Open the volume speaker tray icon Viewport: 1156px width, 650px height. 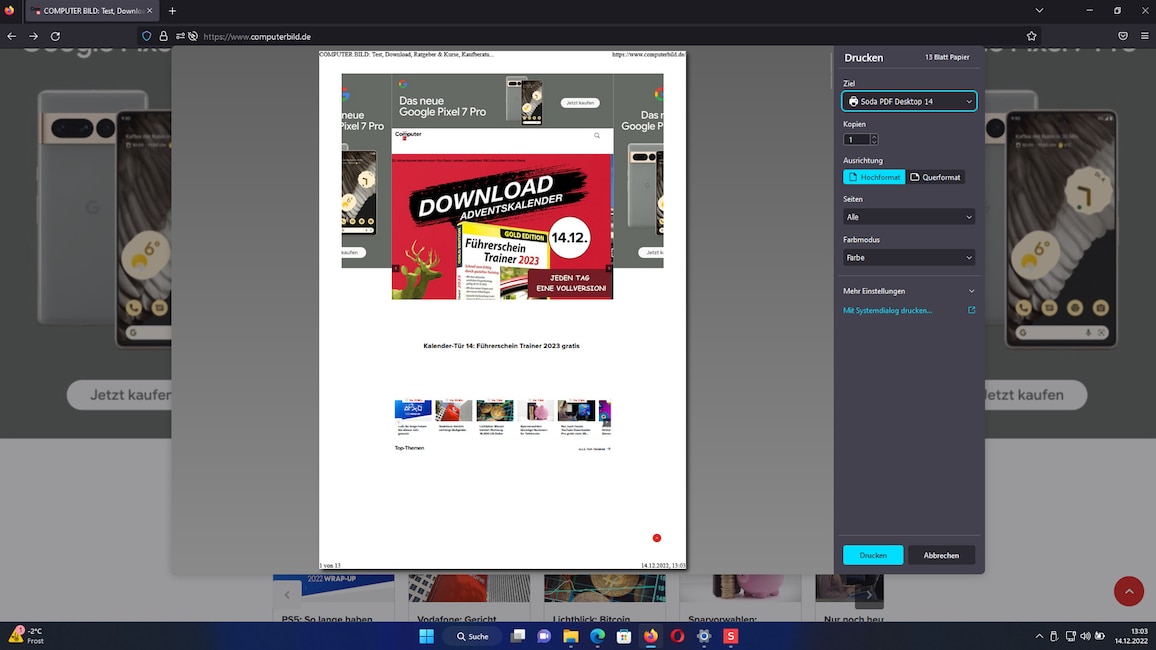point(1085,636)
